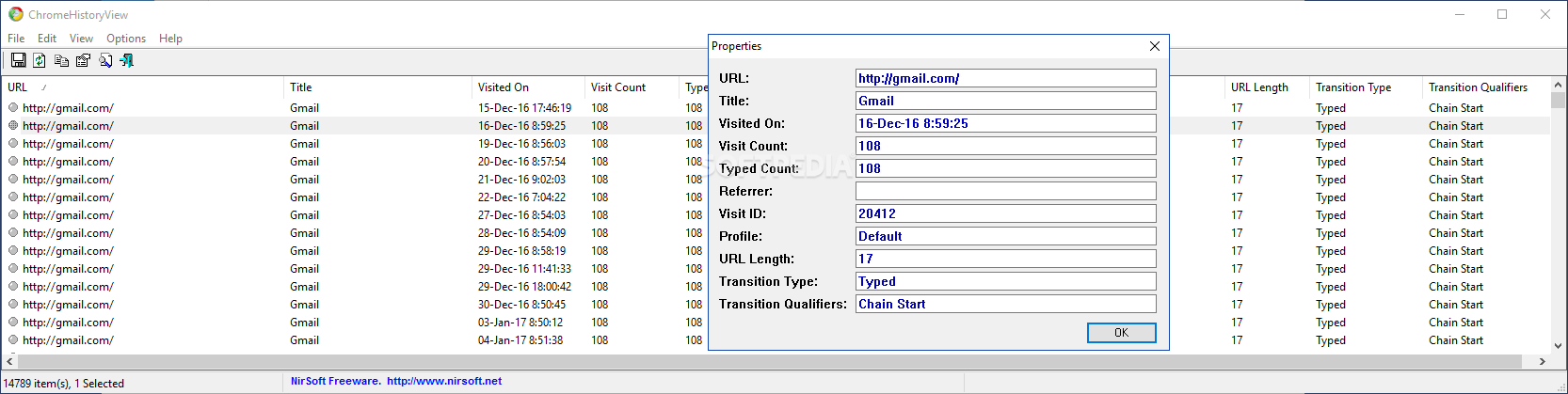Click the Transition Qualifiers field in Properties
Screen dimensions: 1568x394
tap(1005, 304)
